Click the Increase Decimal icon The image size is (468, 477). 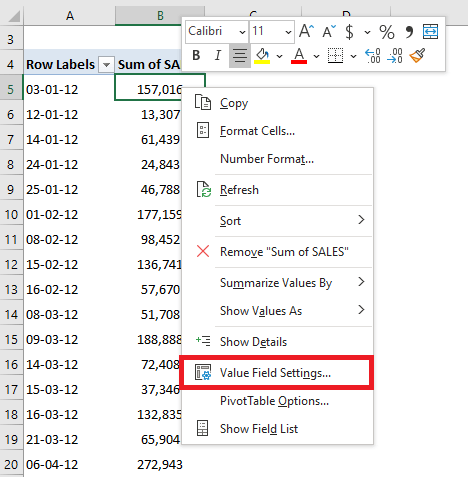pos(373,55)
